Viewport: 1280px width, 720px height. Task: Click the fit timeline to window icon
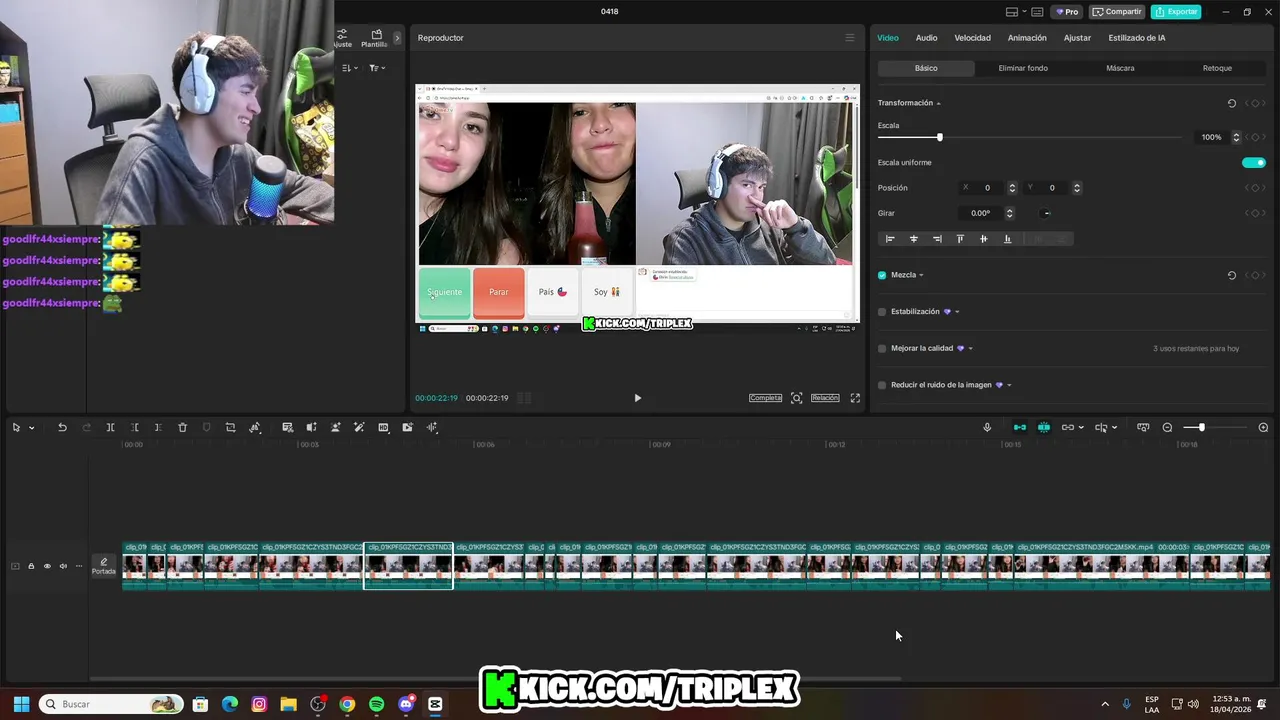1143,428
